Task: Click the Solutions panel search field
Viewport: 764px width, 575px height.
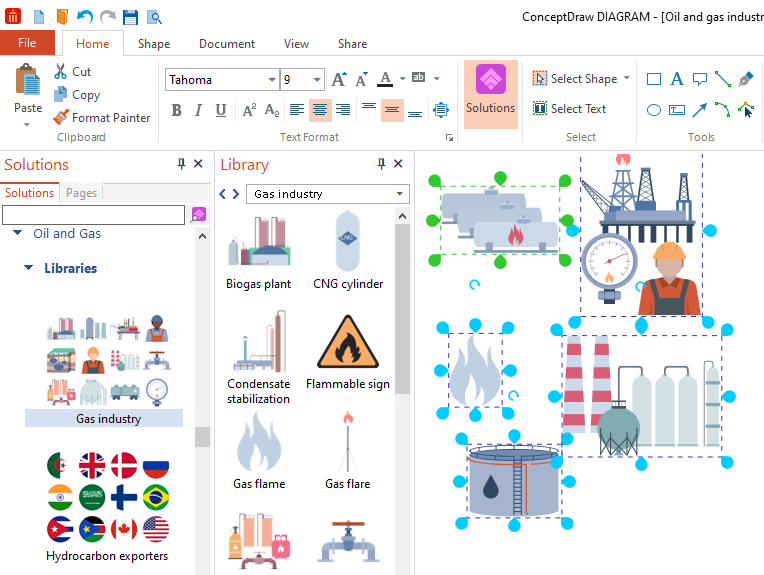Action: 94,215
